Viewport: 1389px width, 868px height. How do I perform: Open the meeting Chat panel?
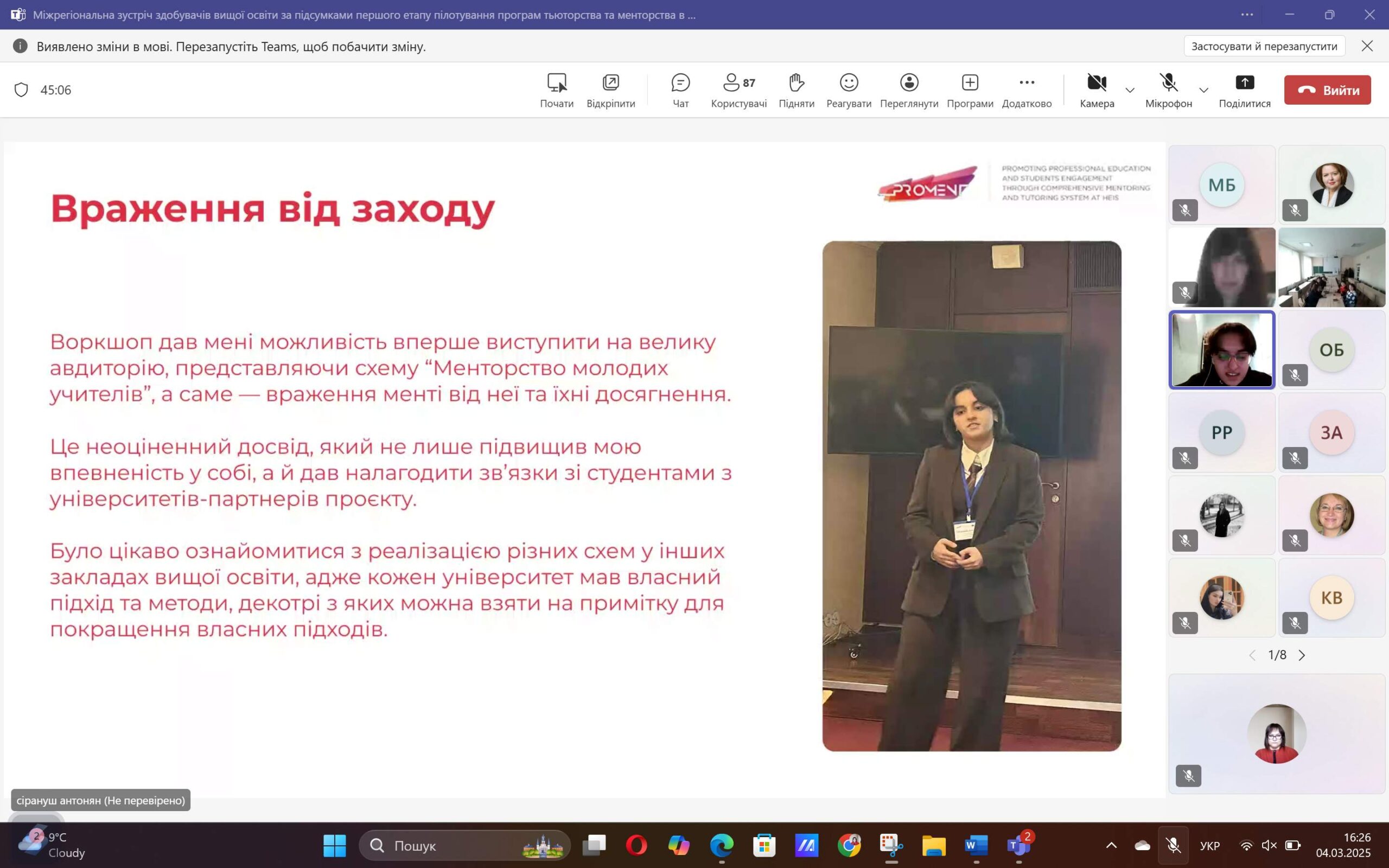[x=680, y=90]
